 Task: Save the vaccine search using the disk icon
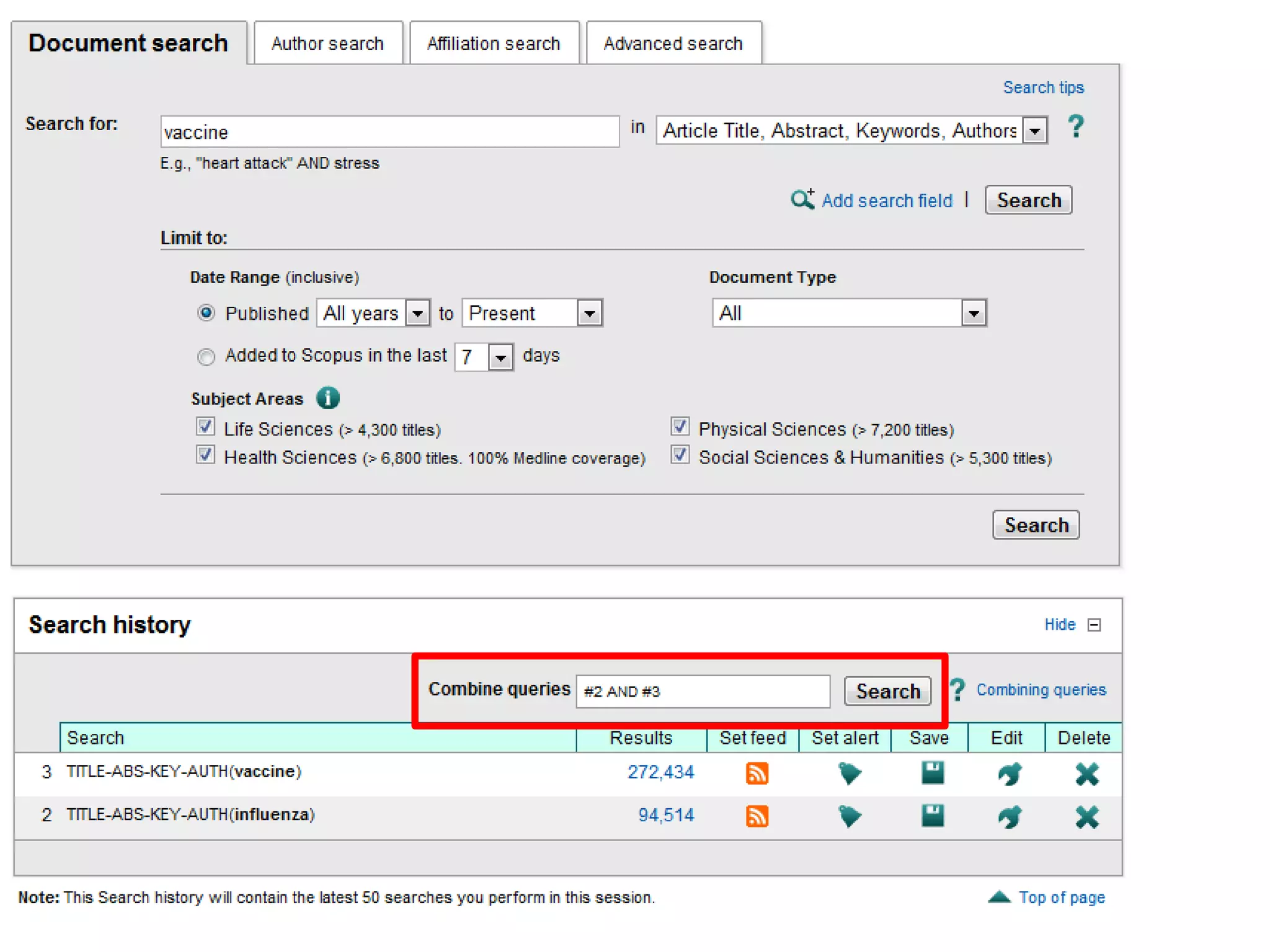pos(932,773)
